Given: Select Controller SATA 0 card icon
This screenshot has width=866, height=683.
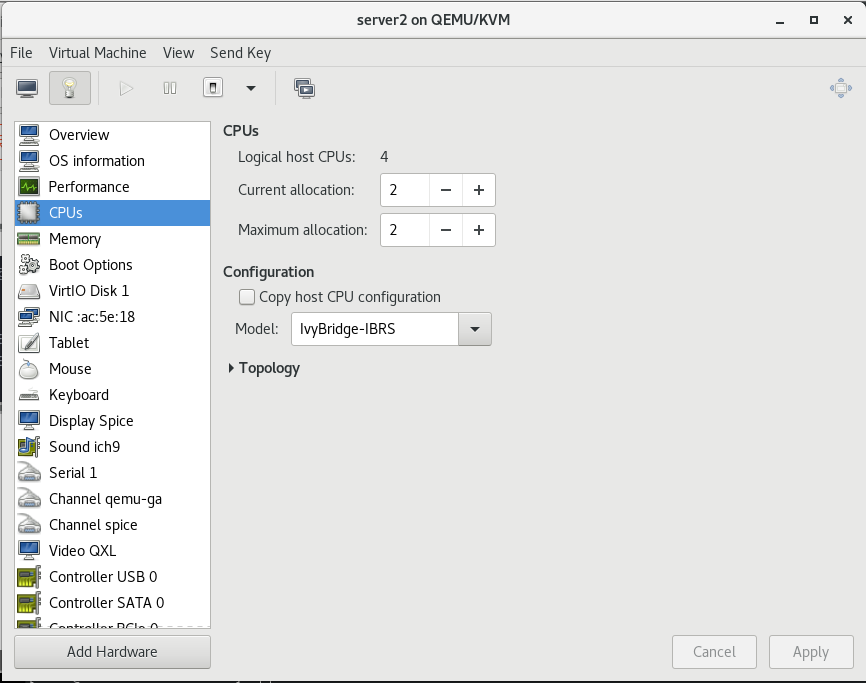Looking at the screenshot, I should click(29, 603).
